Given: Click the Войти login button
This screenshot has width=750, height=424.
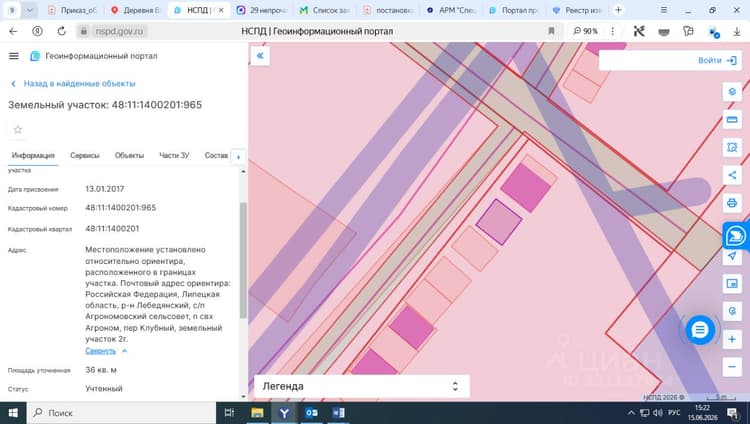Looking at the screenshot, I should point(717,61).
